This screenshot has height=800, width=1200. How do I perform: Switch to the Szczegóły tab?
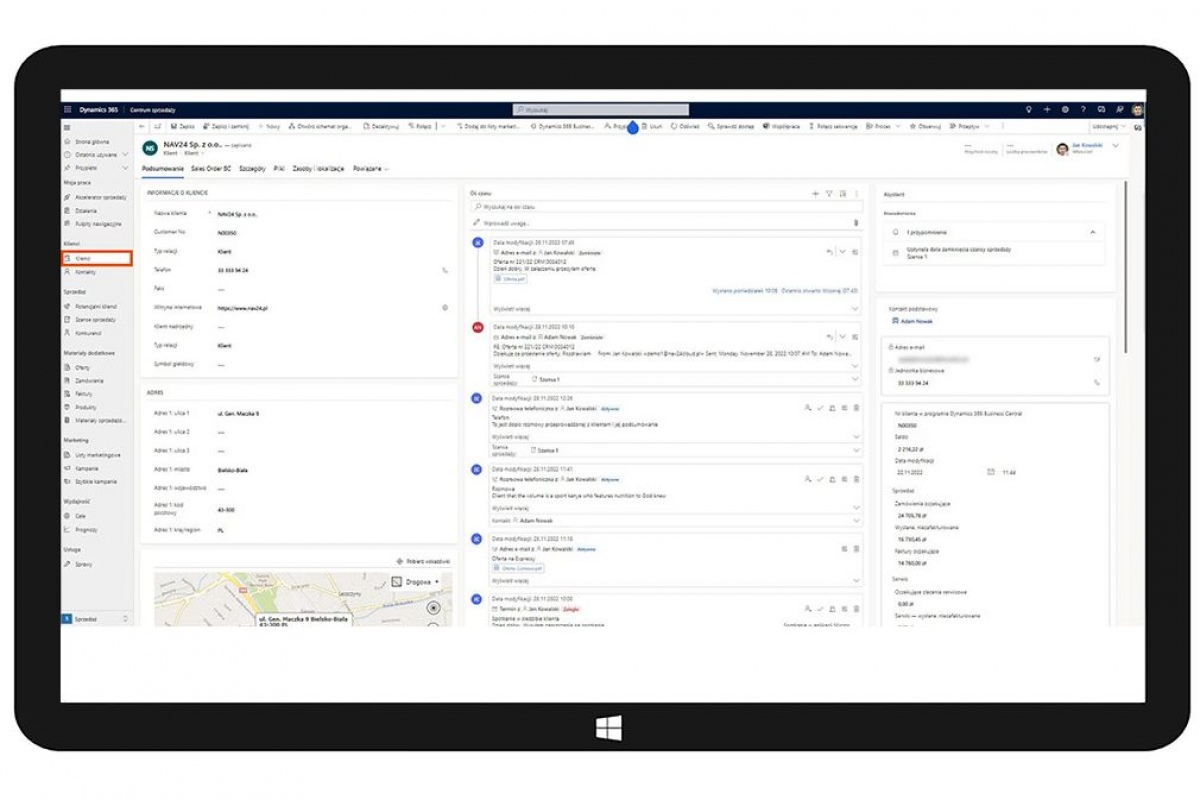tap(252, 169)
